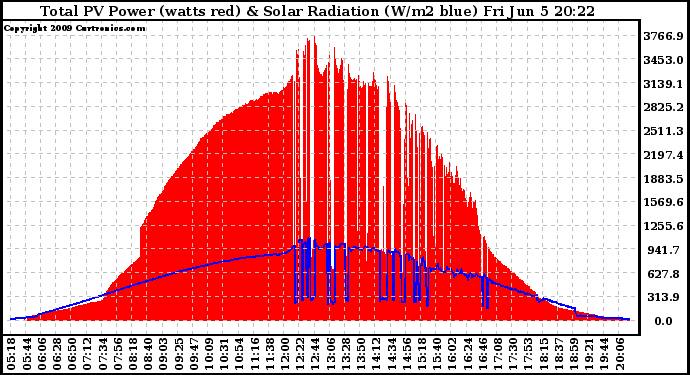
Task: Click the 19:21 time label
Action: pyautogui.click(x=589, y=354)
